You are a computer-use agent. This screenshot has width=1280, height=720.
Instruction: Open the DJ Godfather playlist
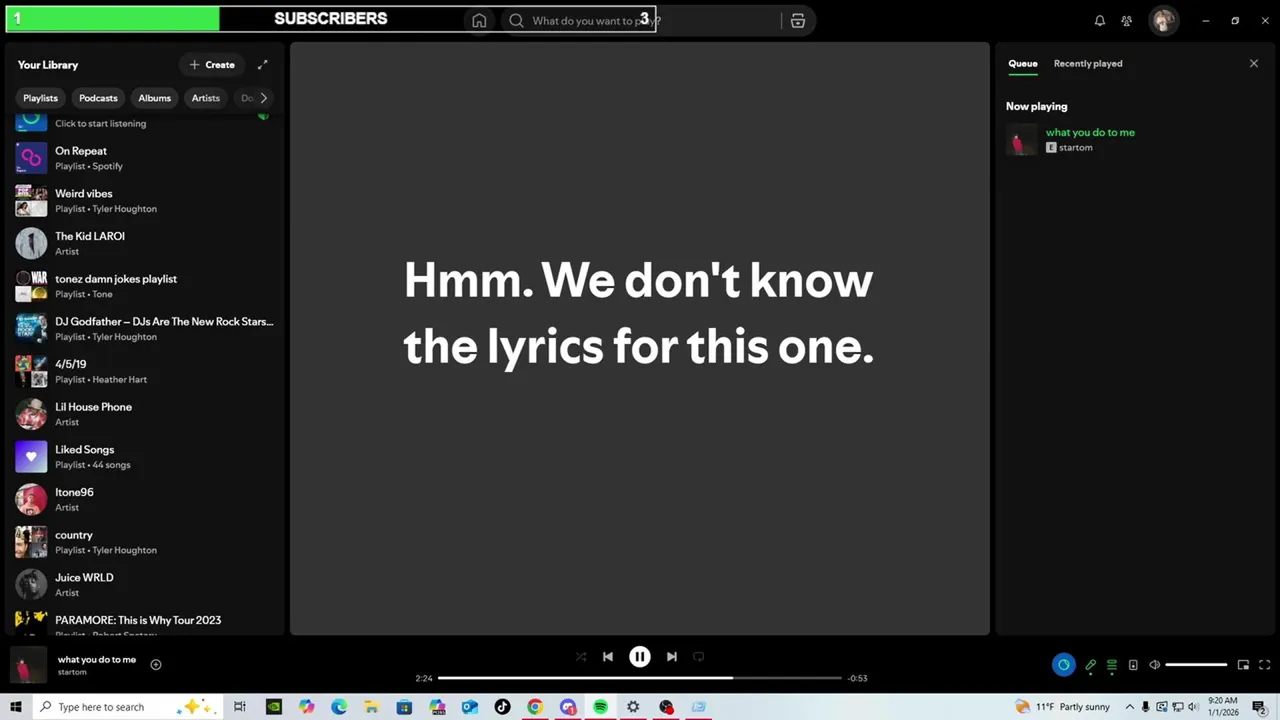145,329
